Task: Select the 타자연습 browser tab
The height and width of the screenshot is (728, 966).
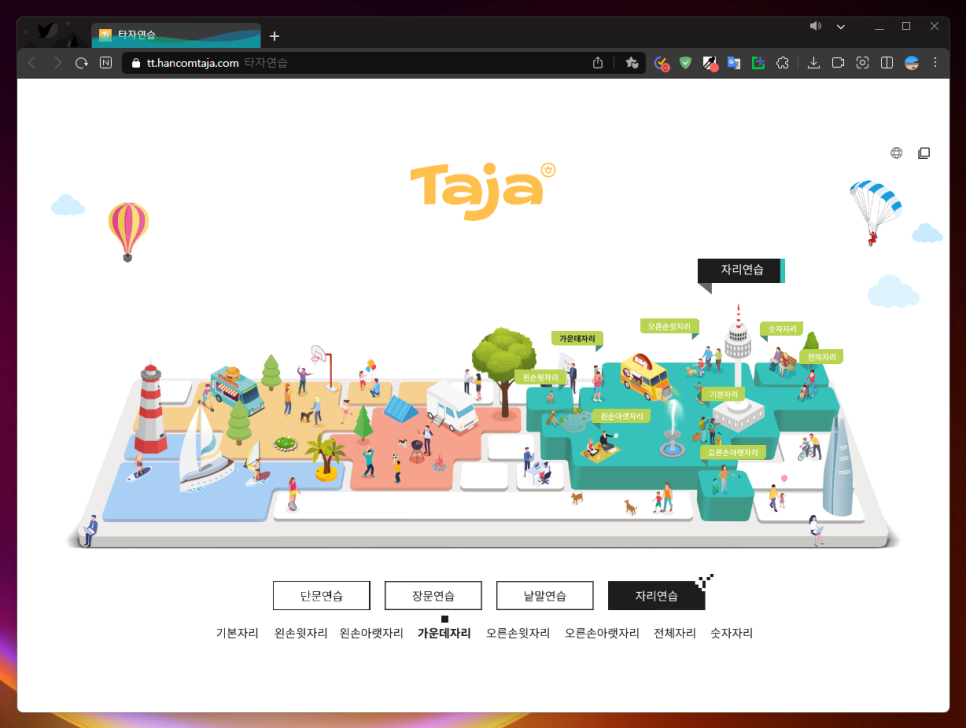Action: click(176, 35)
